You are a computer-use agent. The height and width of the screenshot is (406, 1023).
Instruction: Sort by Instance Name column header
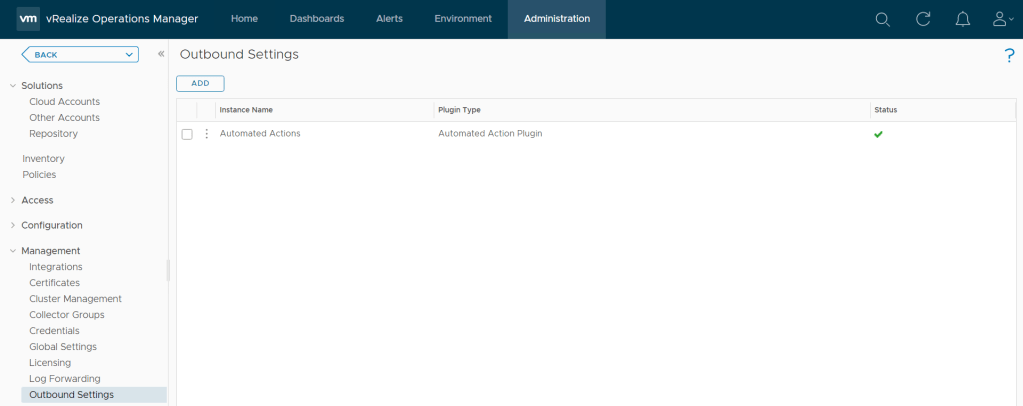pyautogui.click(x=246, y=110)
